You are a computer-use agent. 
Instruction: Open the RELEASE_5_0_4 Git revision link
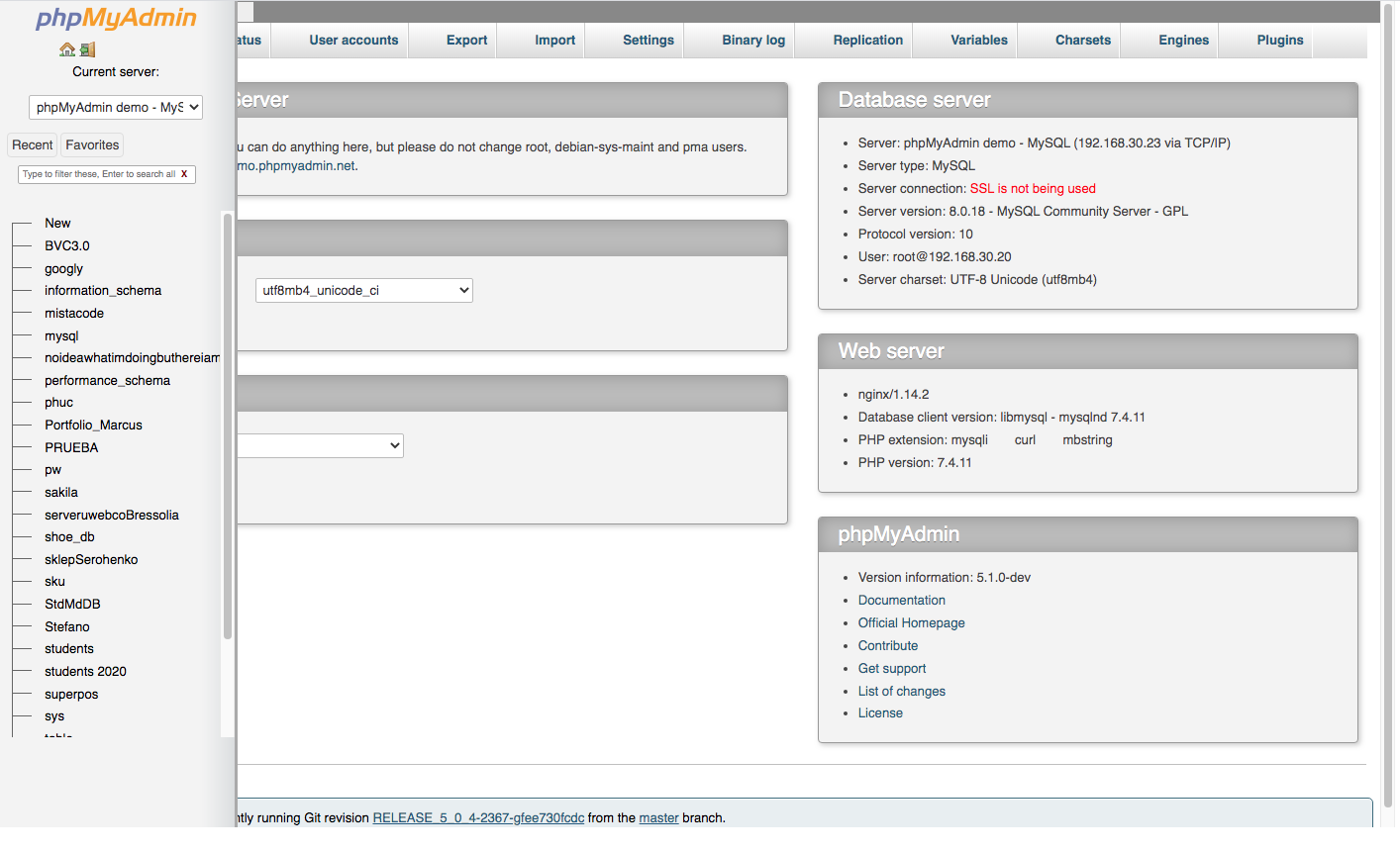478,817
